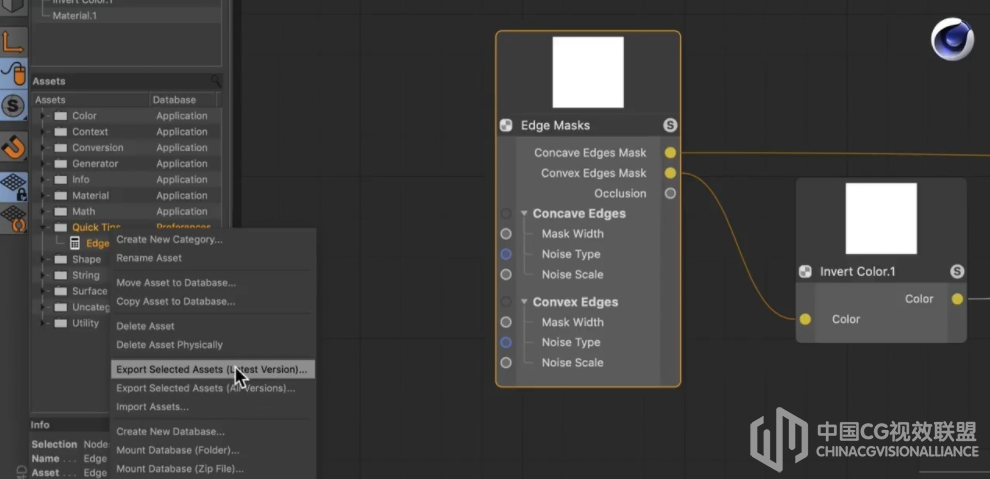Click Convex Edges Mask Width input port
Image resolution: width=990 pixels, height=479 pixels.
point(506,322)
